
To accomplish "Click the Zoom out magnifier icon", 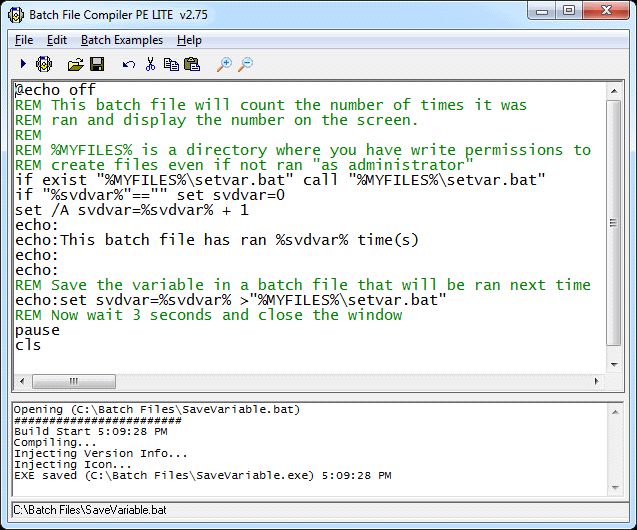I will pyautogui.click(x=246, y=64).
